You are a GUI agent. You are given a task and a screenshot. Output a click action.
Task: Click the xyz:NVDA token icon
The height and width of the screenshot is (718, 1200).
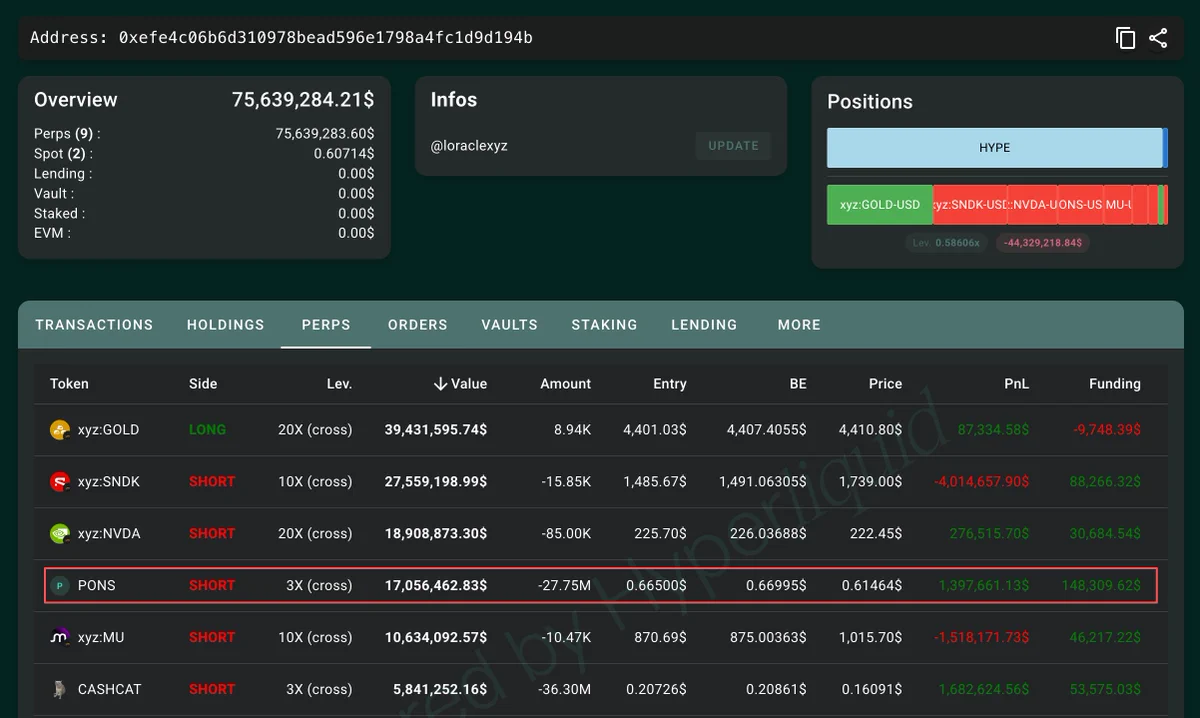pyautogui.click(x=60, y=534)
